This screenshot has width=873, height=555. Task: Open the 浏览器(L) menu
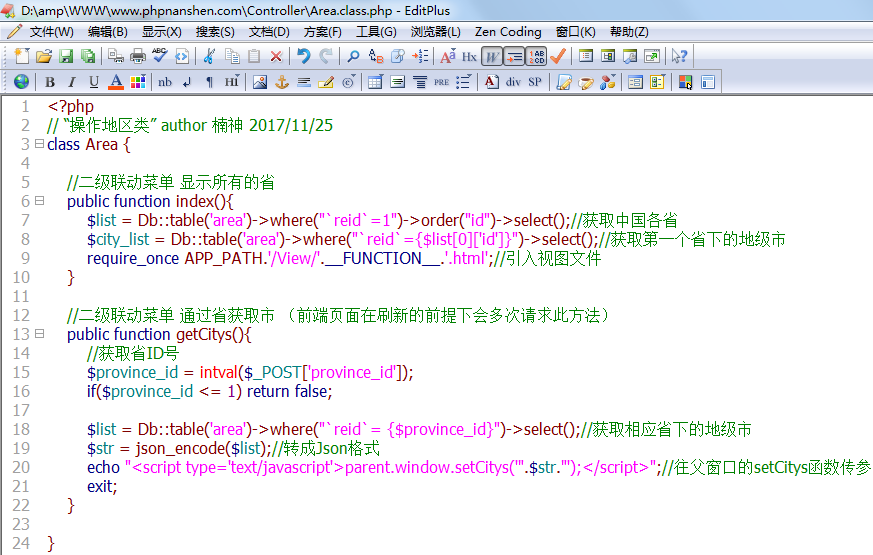pos(435,32)
